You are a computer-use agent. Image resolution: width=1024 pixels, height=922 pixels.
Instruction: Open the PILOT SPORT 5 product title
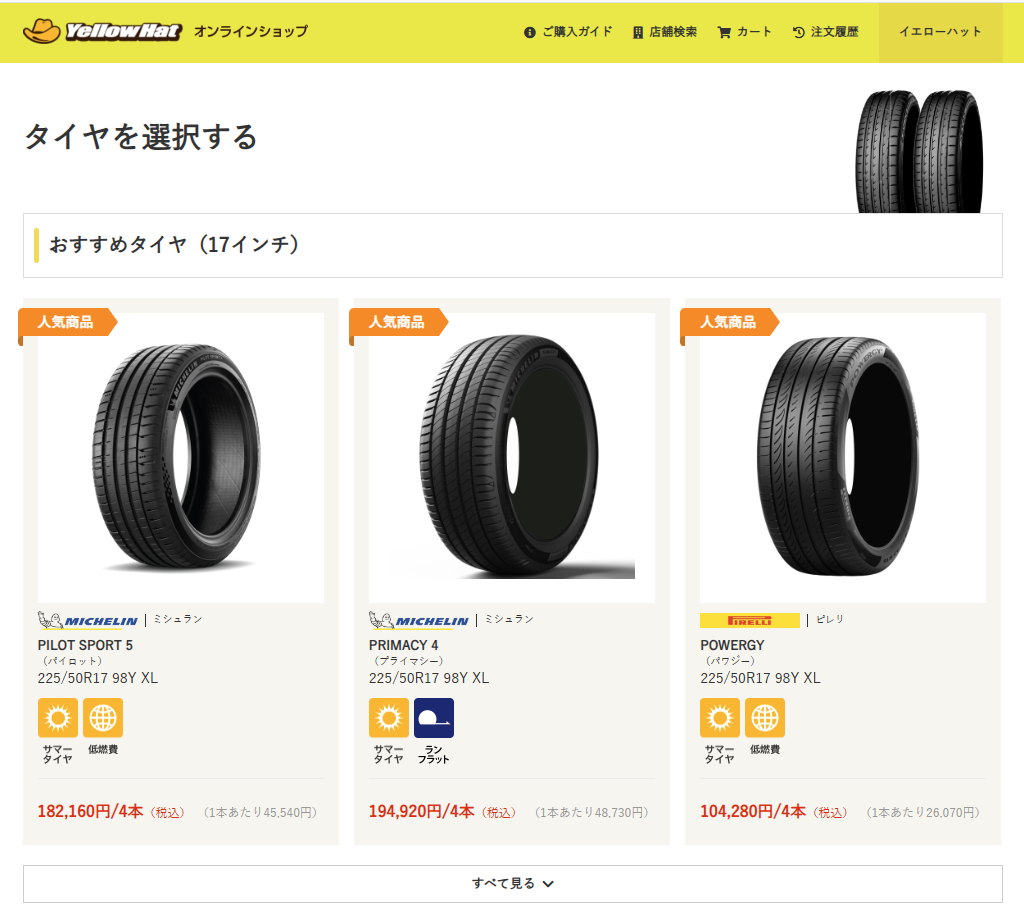point(85,645)
